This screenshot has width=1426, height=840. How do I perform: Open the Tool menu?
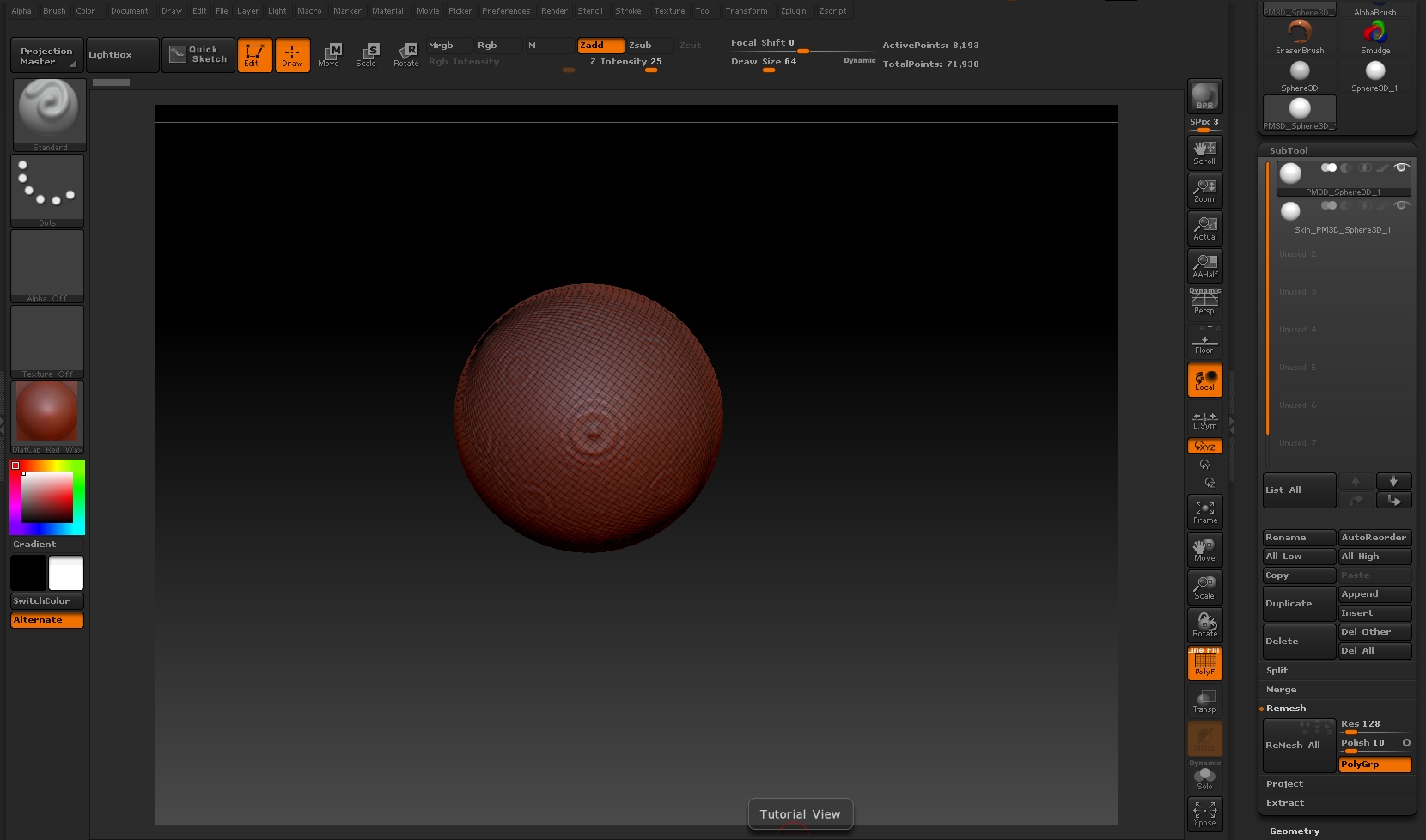(x=703, y=11)
